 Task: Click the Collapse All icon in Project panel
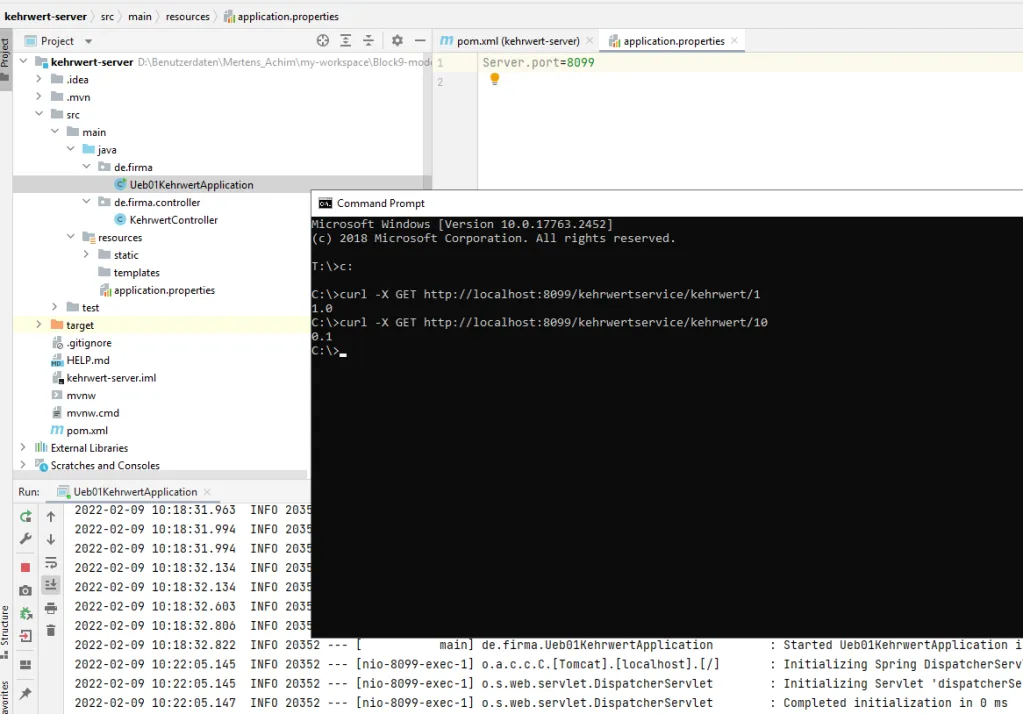pos(369,40)
